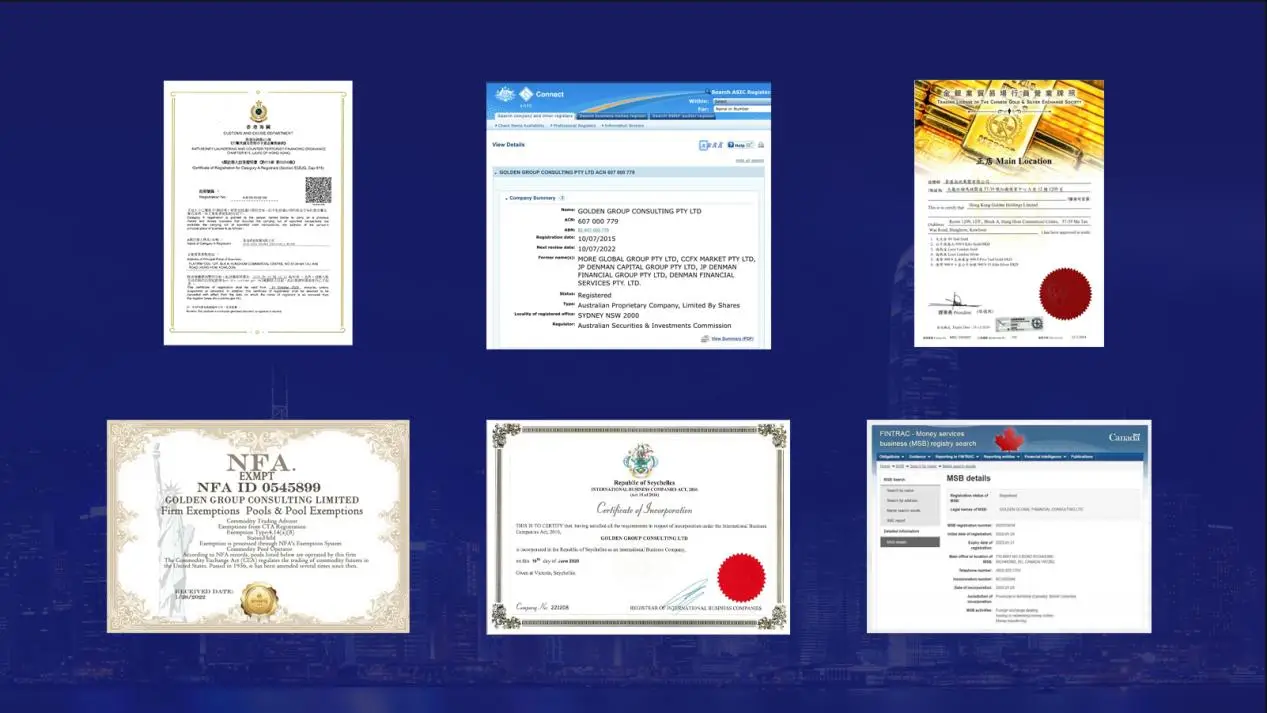Expand the Financial intelligence menu
This screenshot has height=713, width=1267.
coord(1045,457)
